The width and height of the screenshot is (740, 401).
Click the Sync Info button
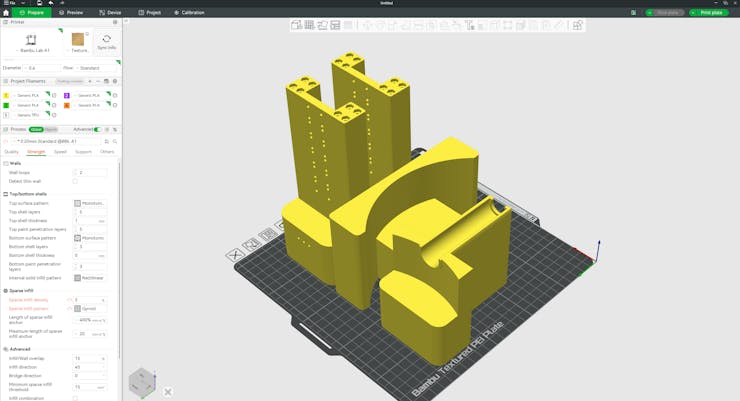[107, 42]
